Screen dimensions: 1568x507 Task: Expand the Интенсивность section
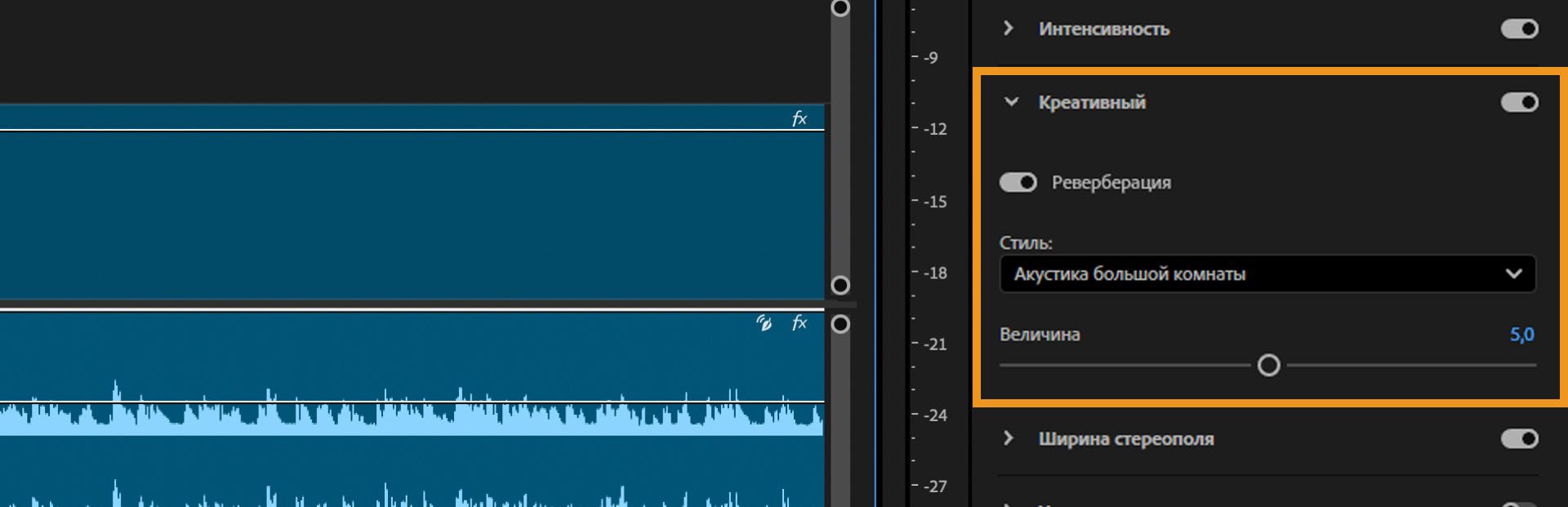click(1009, 29)
